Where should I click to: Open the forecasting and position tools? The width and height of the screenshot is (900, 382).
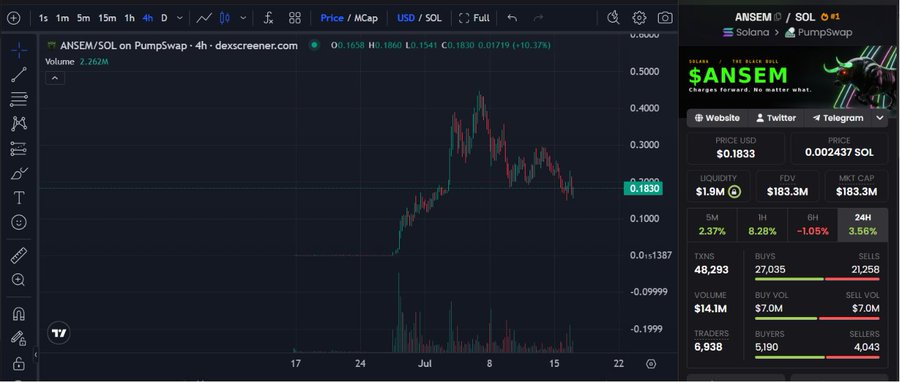[19, 149]
